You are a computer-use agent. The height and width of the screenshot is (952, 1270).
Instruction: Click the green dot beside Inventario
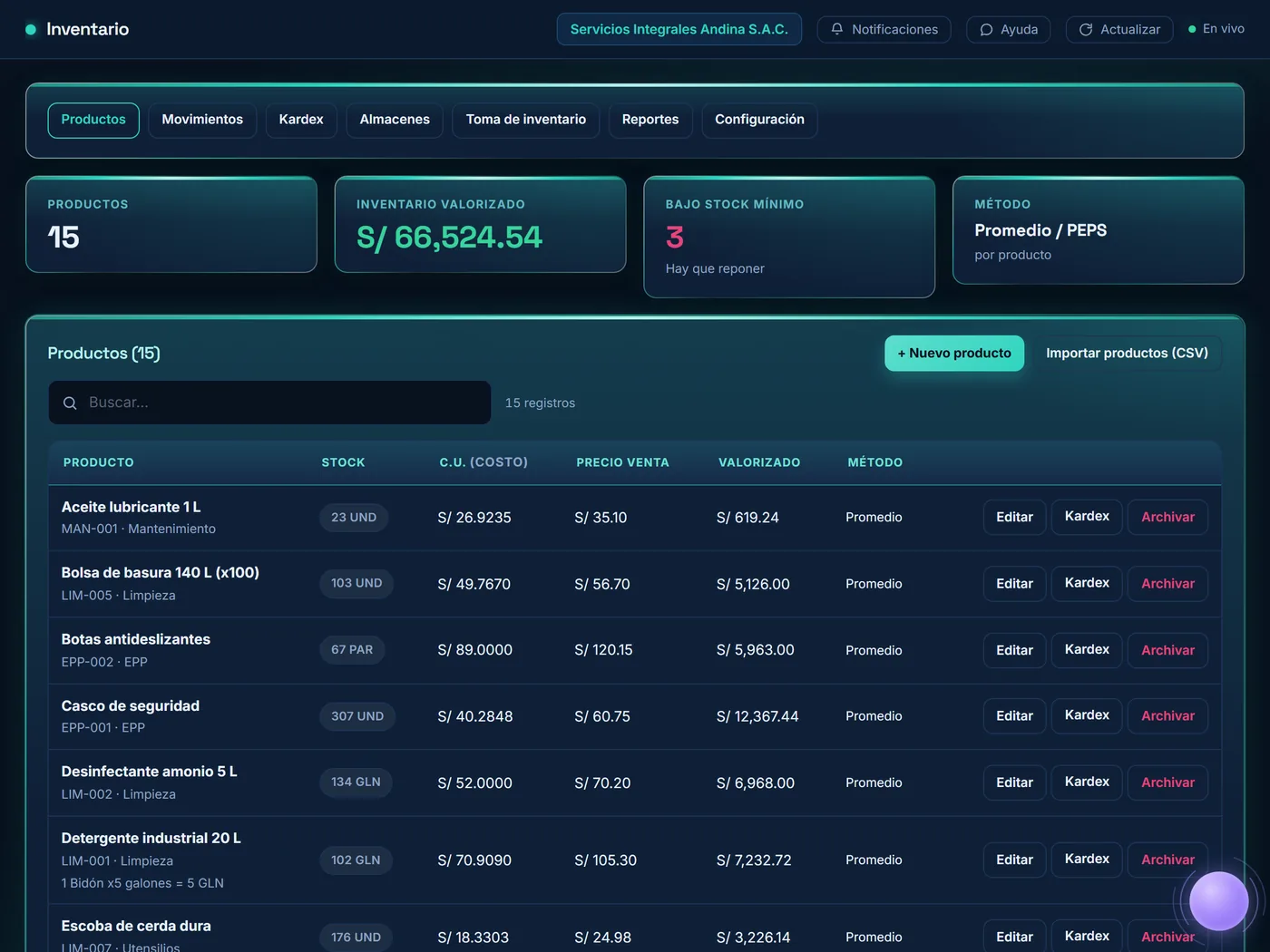(x=31, y=29)
